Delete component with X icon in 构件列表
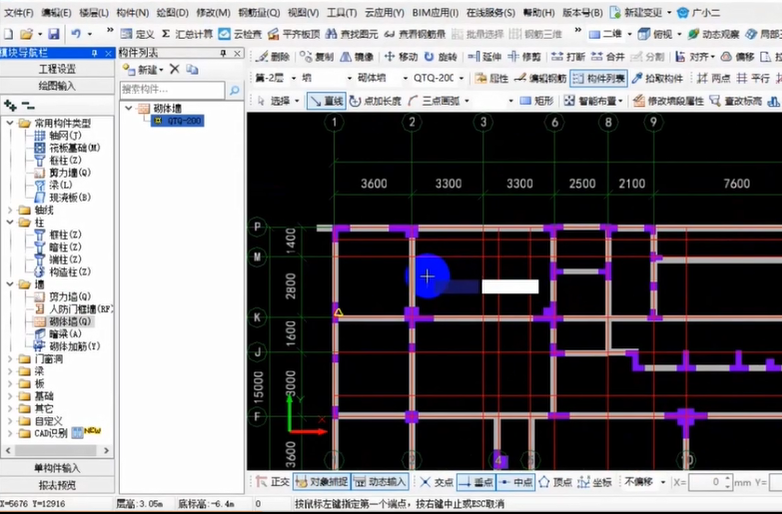The height and width of the screenshot is (514, 782). [174, 69]
